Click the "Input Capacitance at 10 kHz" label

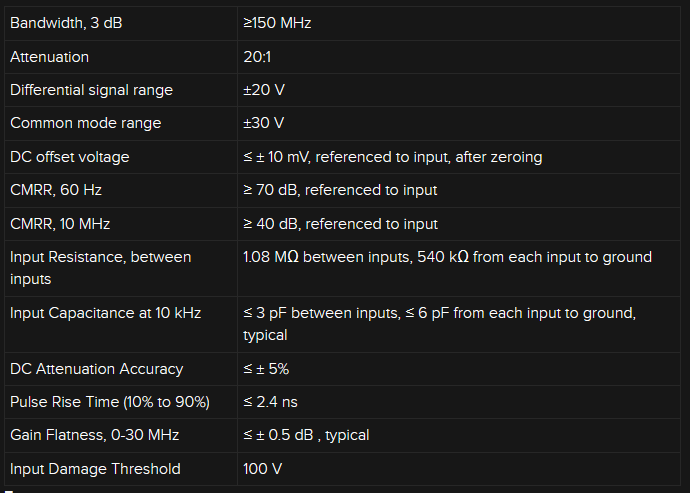(x=105, y=313)
